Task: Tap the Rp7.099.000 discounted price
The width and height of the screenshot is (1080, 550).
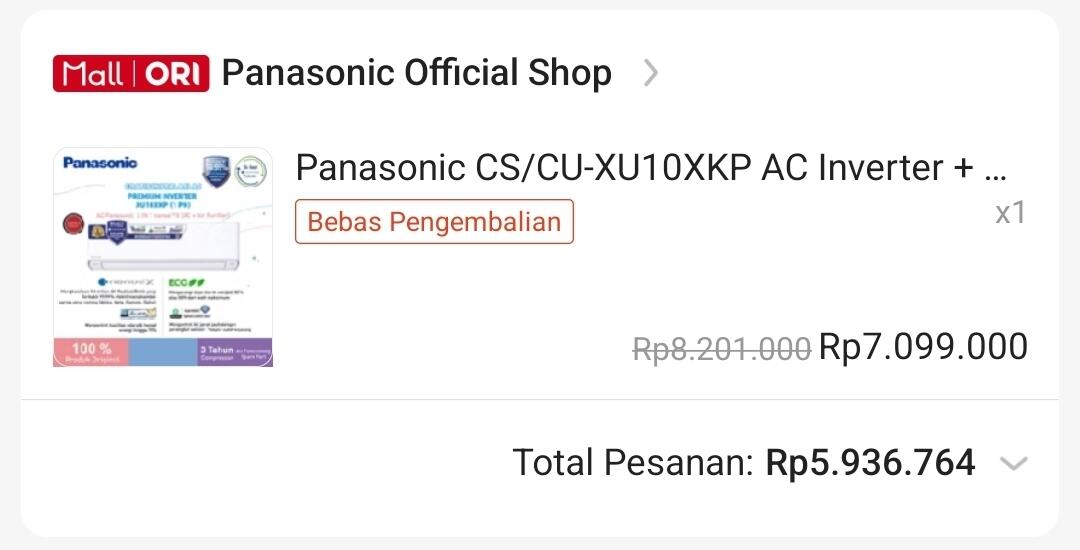Action: (x=923, y=347)
